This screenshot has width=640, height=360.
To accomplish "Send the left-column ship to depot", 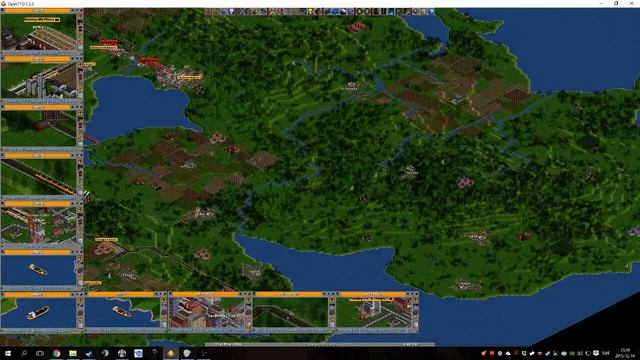I will [80, 264].
